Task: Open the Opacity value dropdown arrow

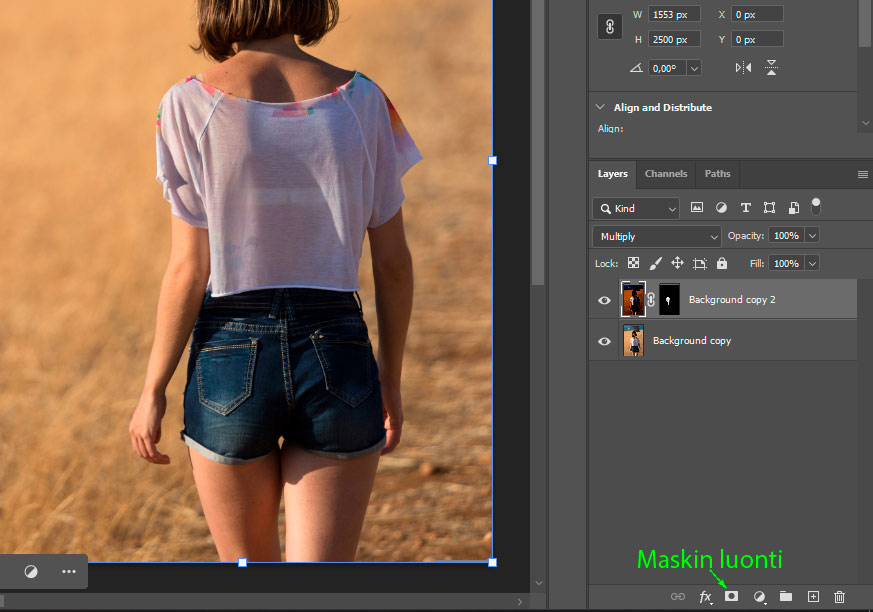Action: [x=812, y=236]
